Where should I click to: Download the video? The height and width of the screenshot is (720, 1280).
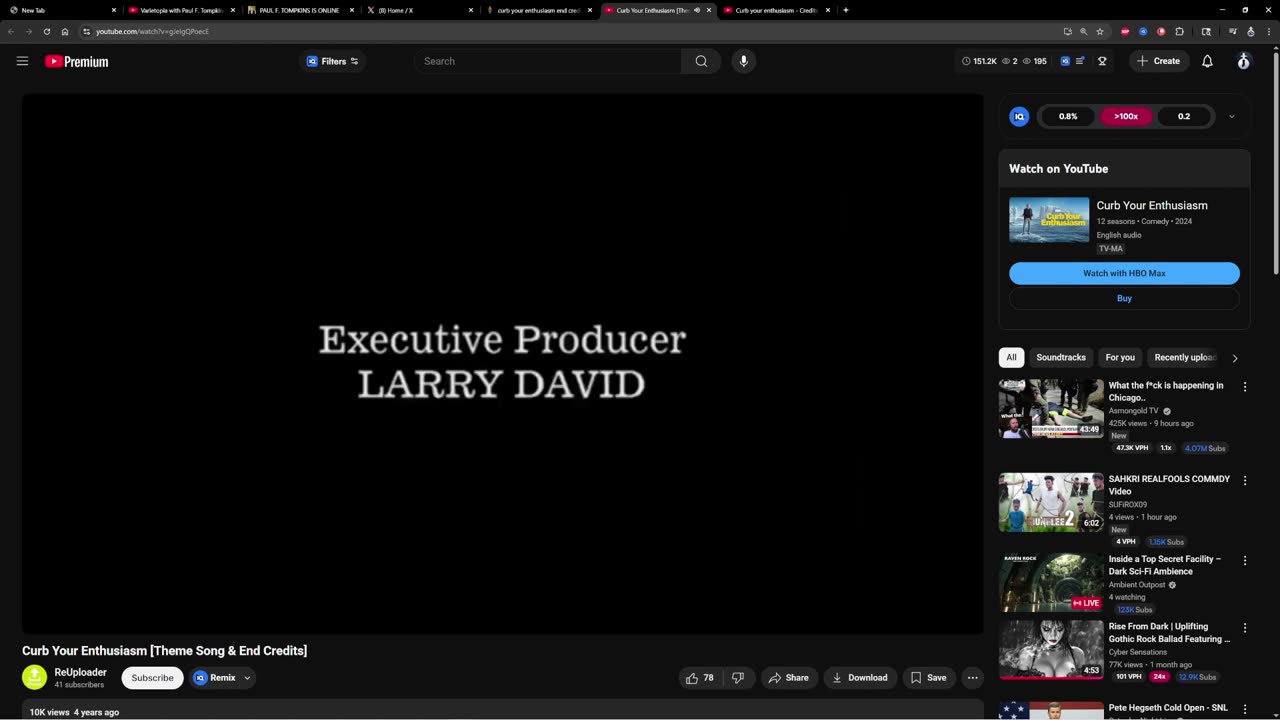(860, 678)
